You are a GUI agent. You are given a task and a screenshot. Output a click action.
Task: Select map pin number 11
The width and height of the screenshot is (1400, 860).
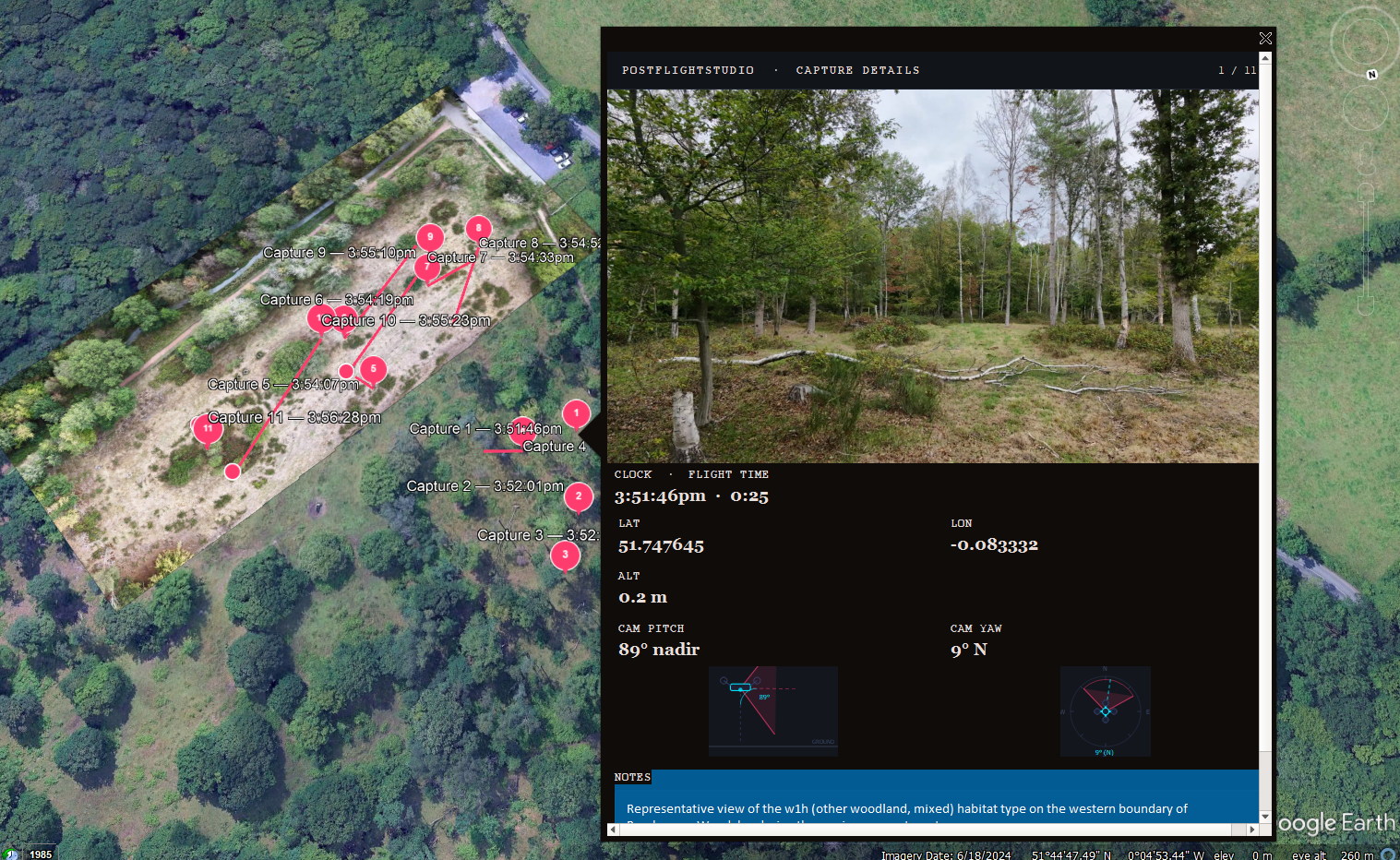click(x=208, y=428)
